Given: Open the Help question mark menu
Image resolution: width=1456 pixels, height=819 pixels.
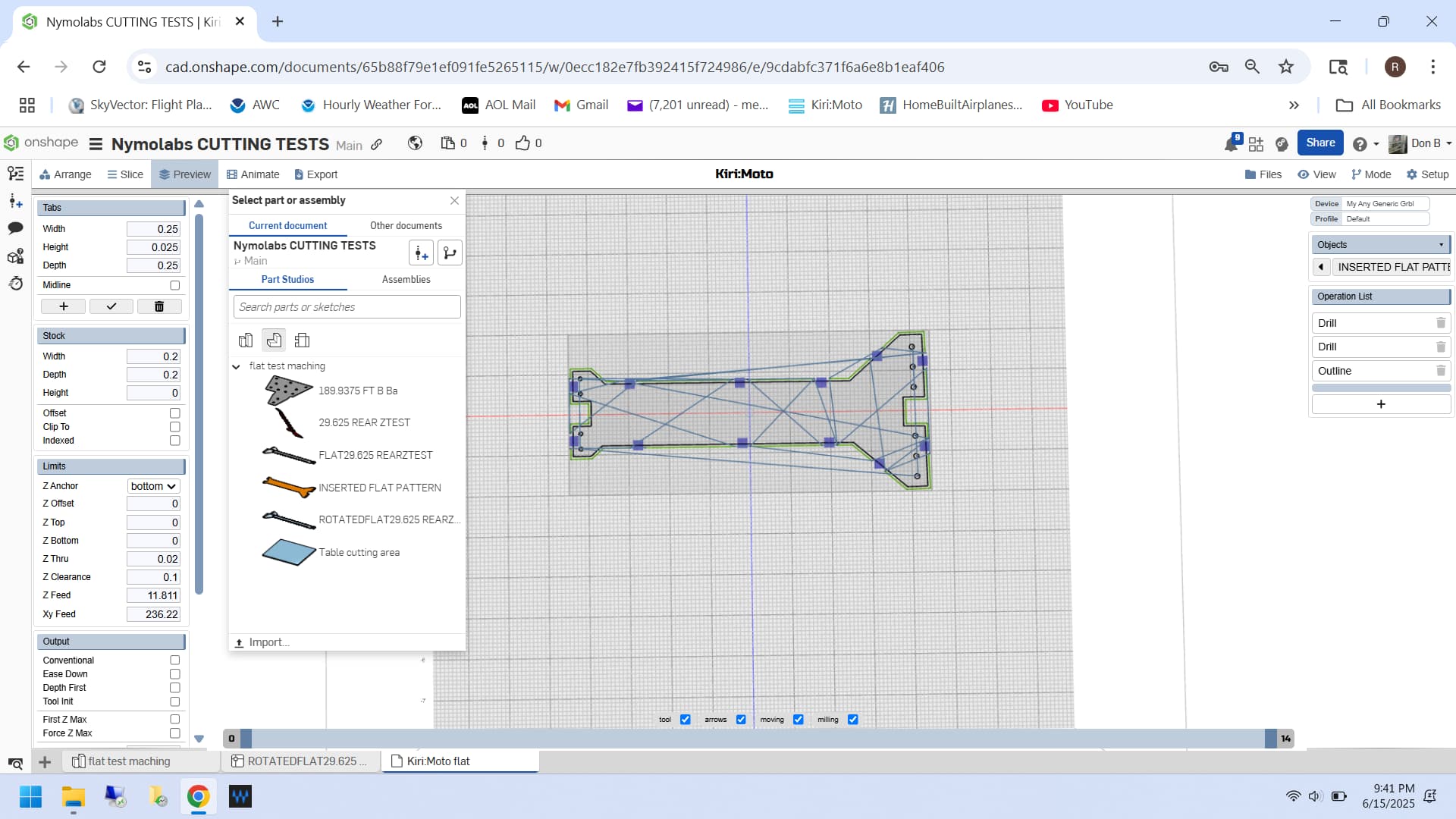Looking at the screenshot, I should [1360, 144].
